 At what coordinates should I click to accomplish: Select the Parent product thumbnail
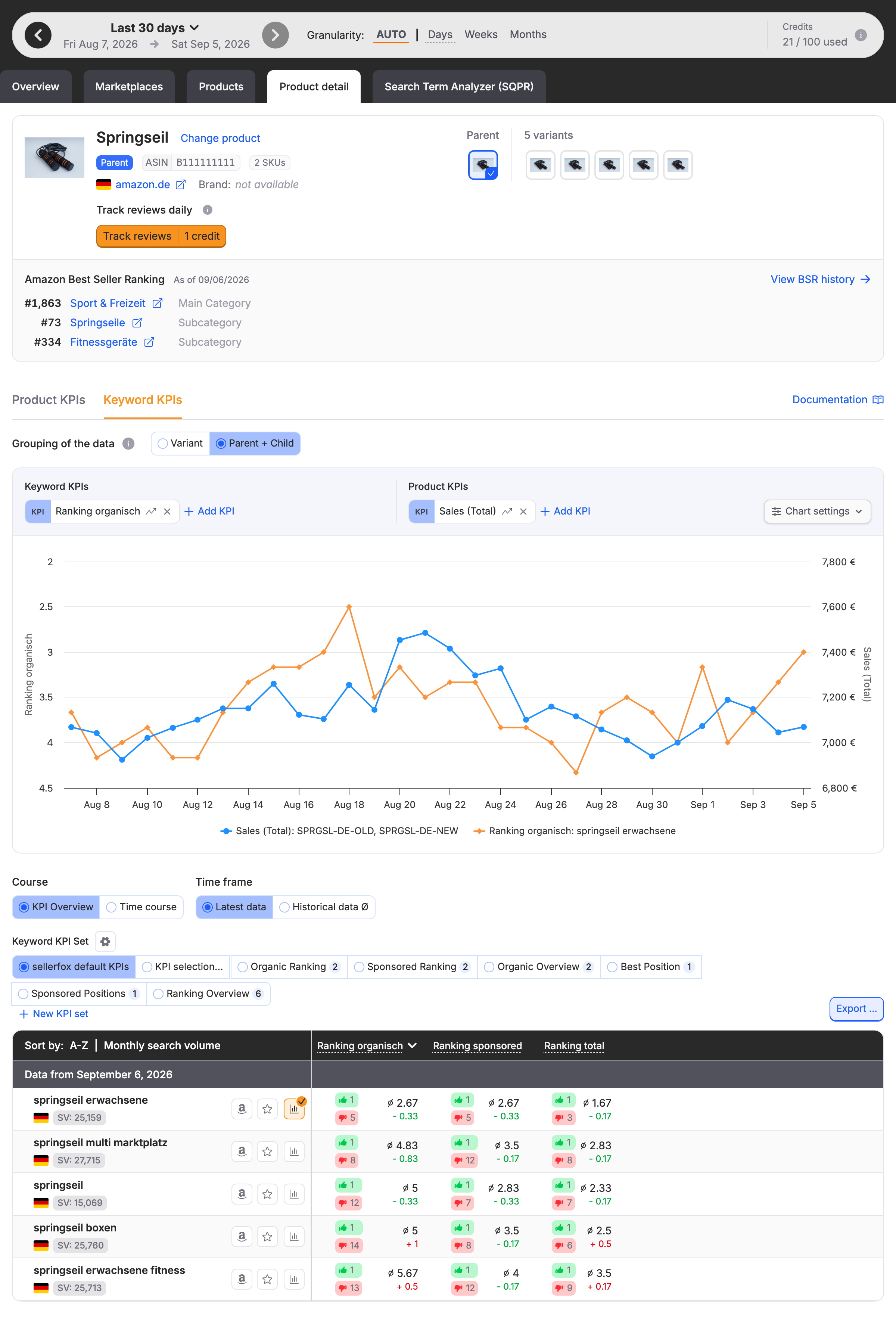coord(483,165)
